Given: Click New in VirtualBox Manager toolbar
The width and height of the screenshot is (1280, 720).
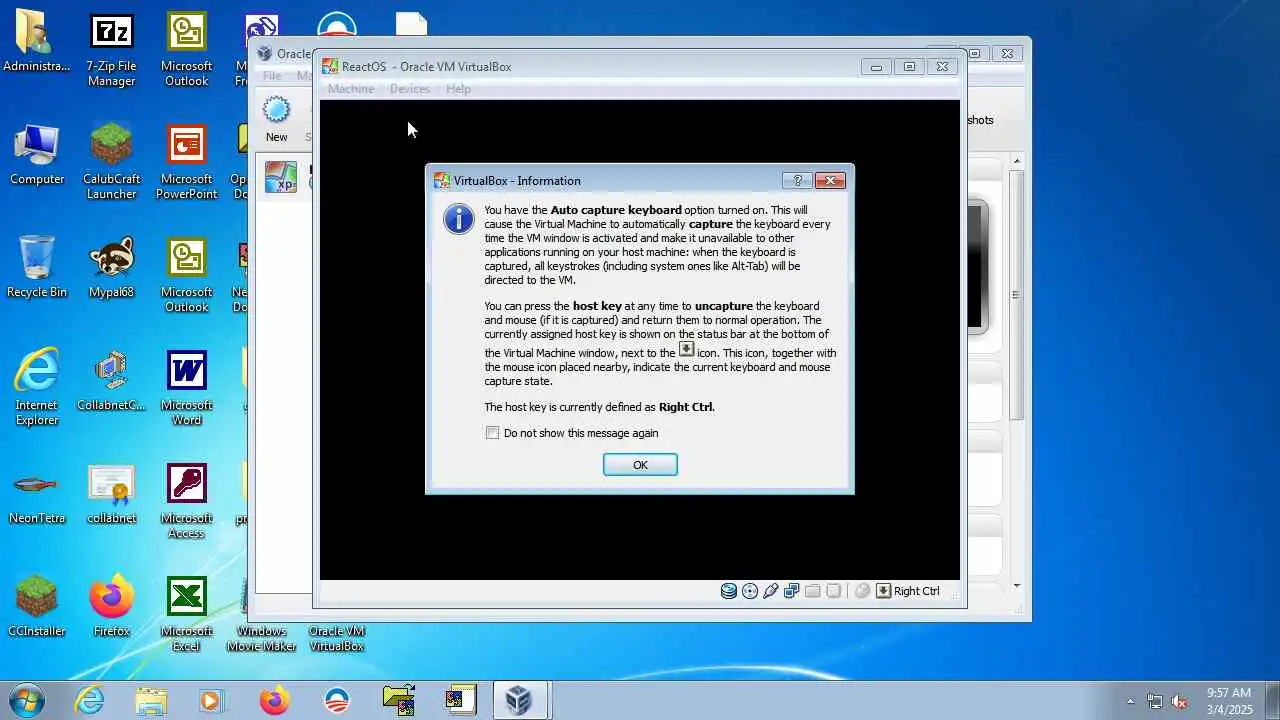Looking at the screenshot, I should pos(276,119).
